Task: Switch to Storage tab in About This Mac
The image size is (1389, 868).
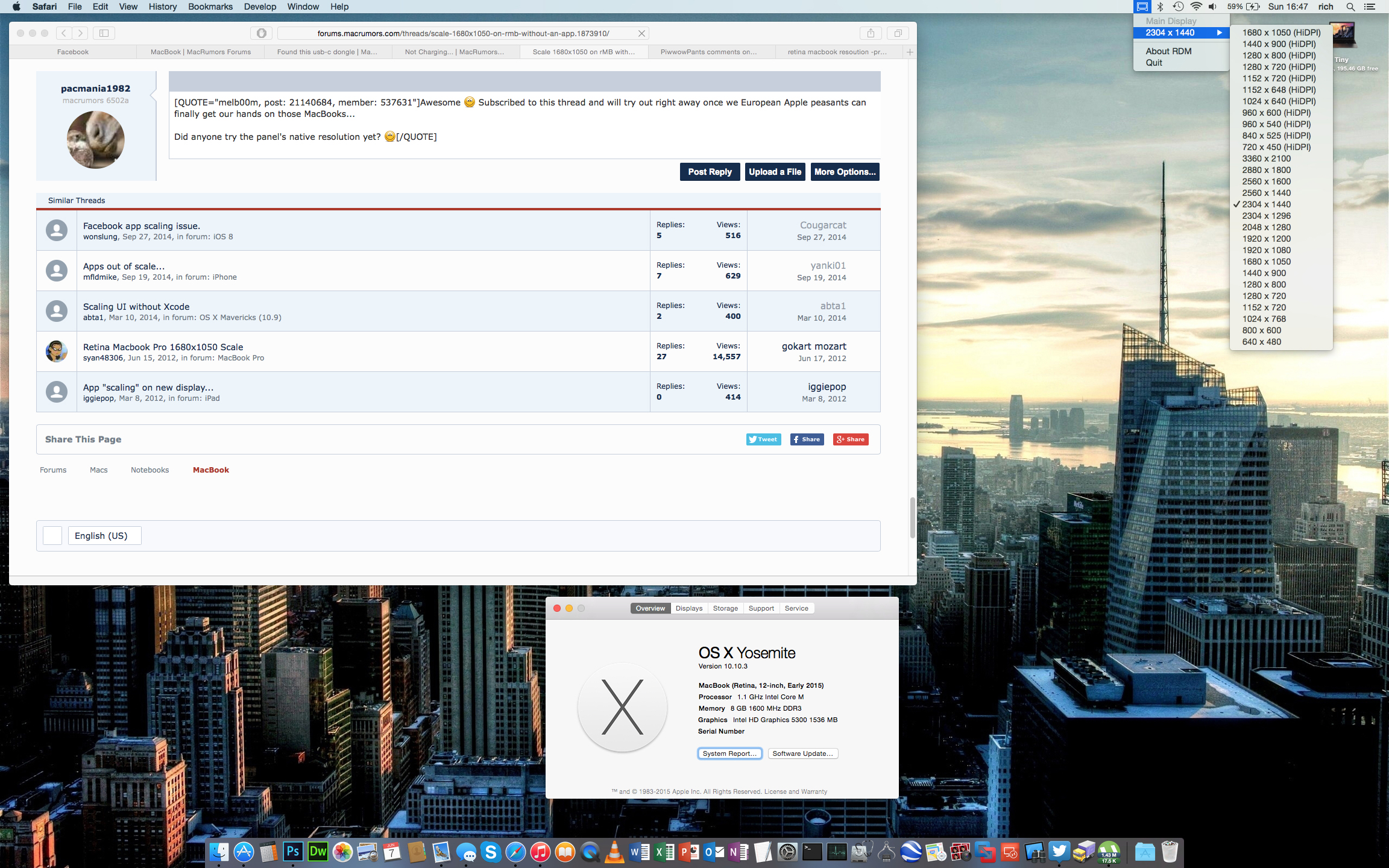Action: point(725,608)
